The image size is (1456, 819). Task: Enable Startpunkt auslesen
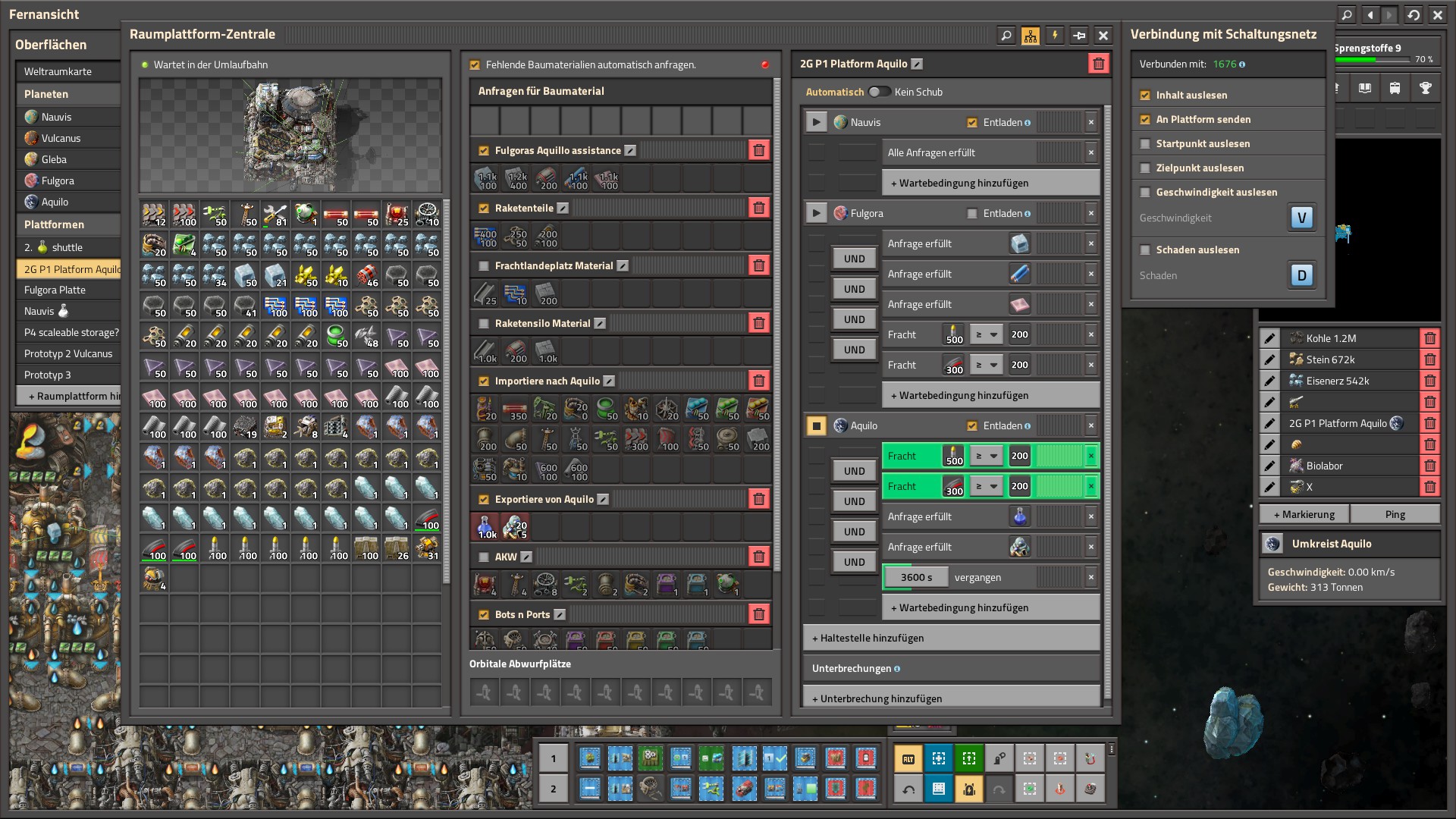[x=1145, y=144]
